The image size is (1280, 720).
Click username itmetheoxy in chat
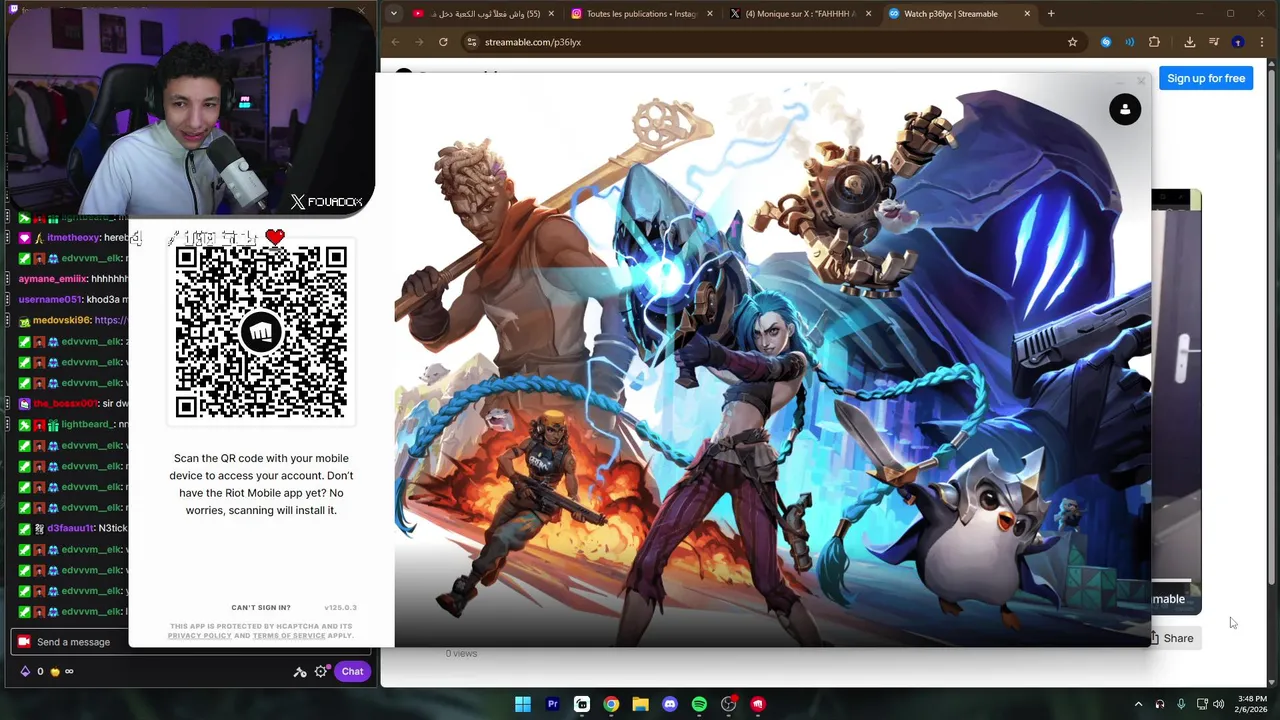(x=74, y=238)
